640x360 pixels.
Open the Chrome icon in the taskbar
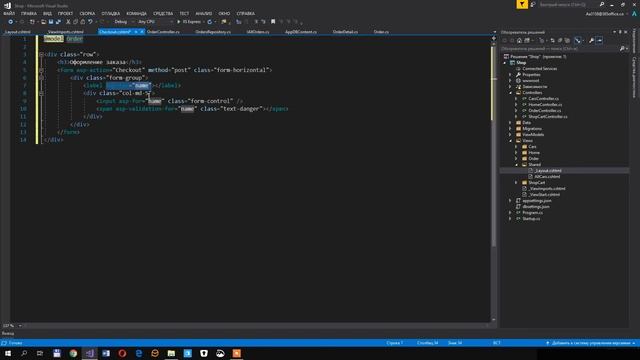click(73, 353)
